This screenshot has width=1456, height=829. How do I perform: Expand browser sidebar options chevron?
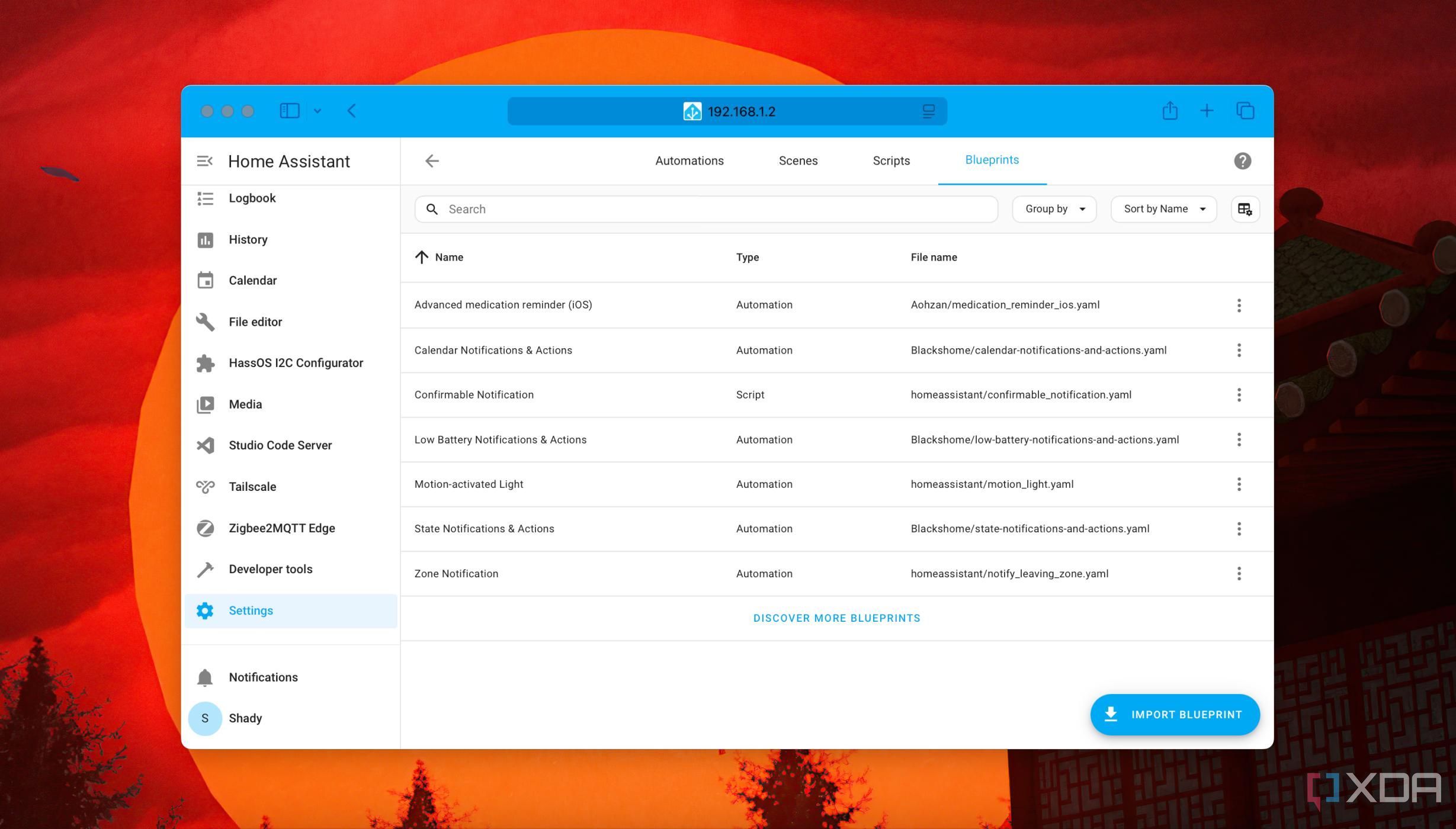318,111
